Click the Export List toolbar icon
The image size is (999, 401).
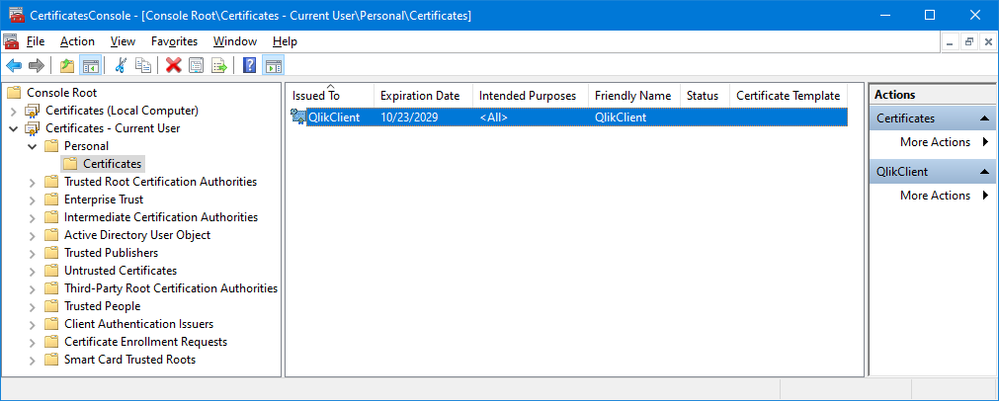pos(219,65)
